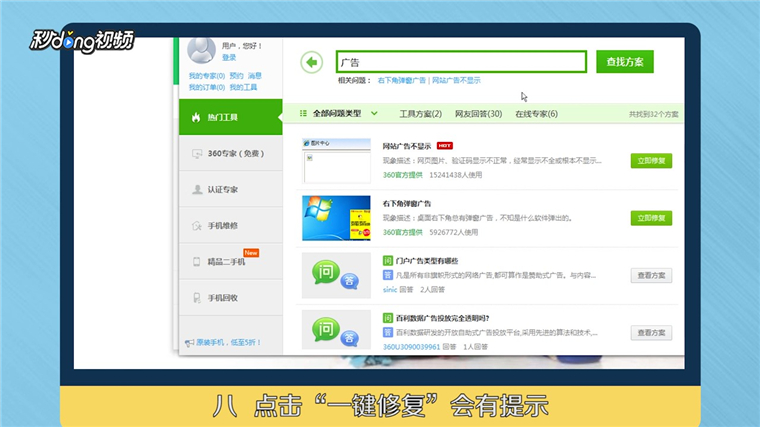The image size is (760, 427).
Task: Click the list icon before 全部问题类型
Action: (x=303, y=113)
